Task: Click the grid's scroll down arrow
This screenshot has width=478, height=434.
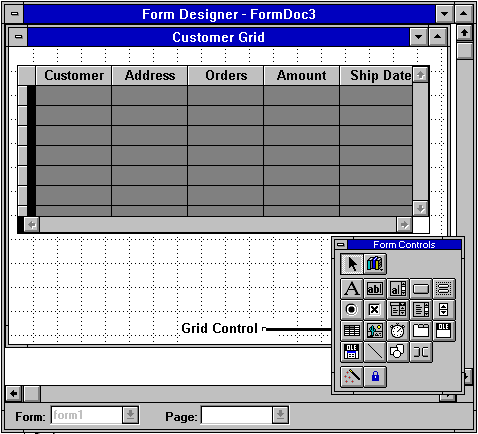Action: [420, 208]
